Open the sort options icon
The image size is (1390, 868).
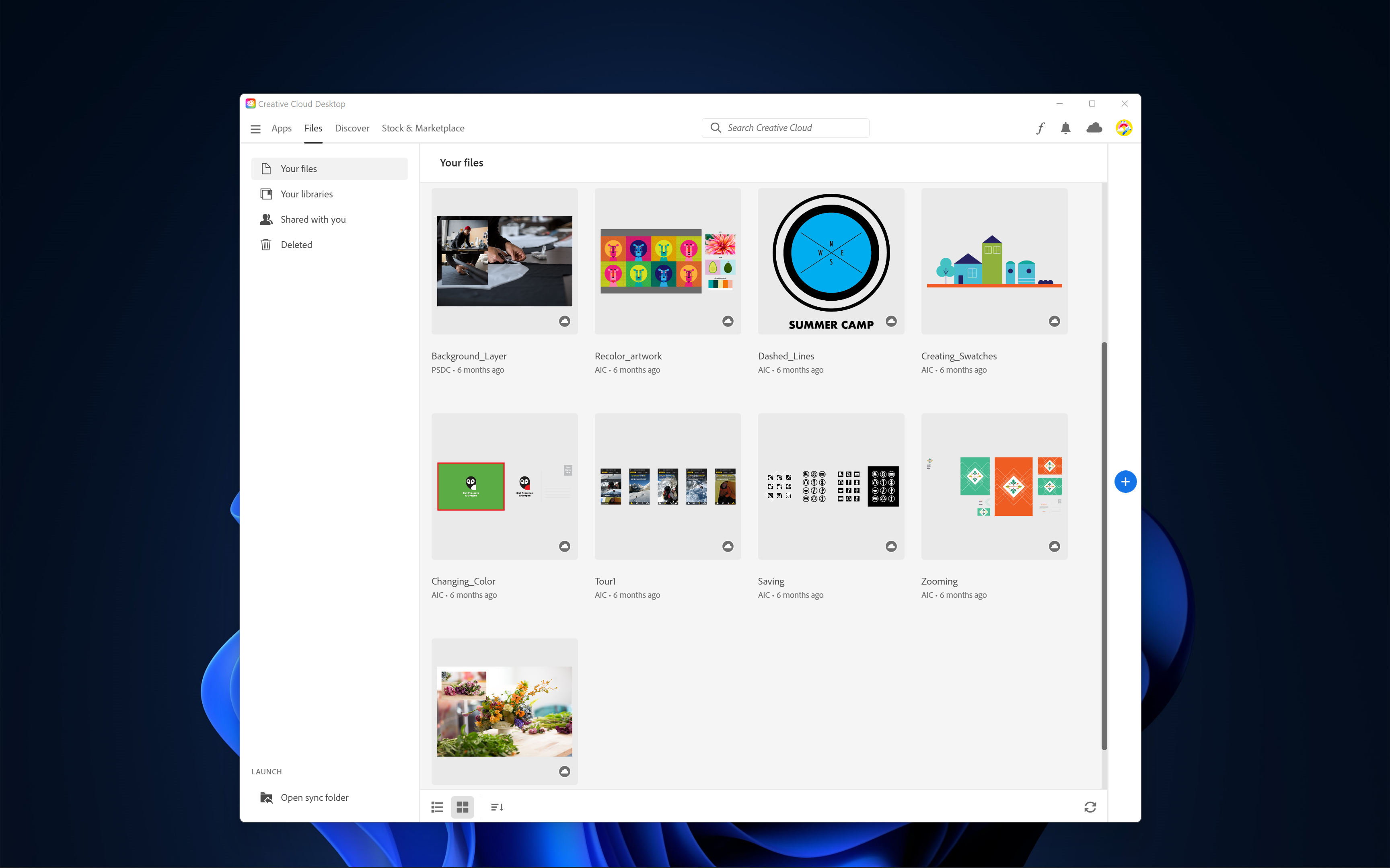coord(497,806)
